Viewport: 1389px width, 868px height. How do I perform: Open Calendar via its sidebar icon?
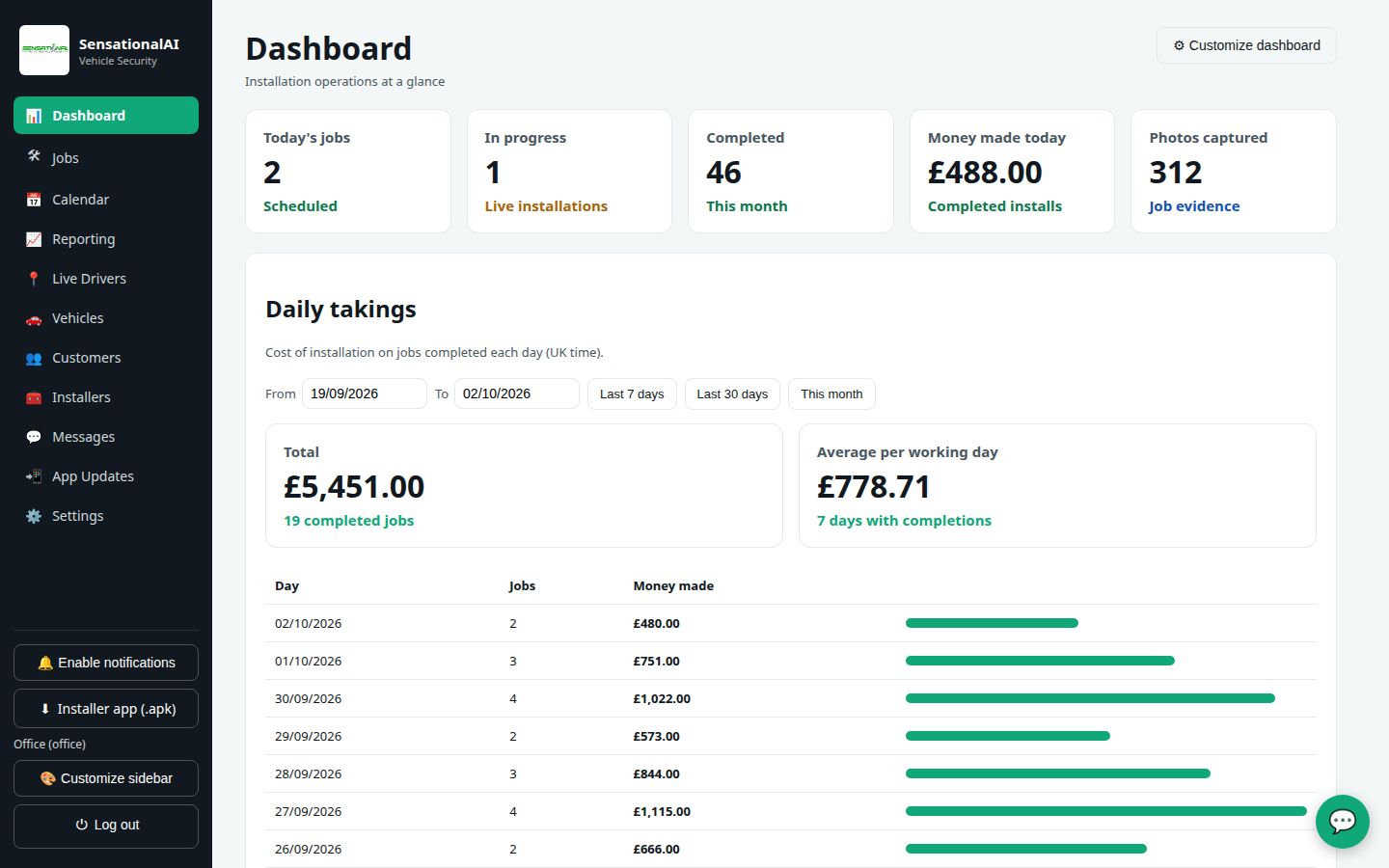(x=34, y=200)
